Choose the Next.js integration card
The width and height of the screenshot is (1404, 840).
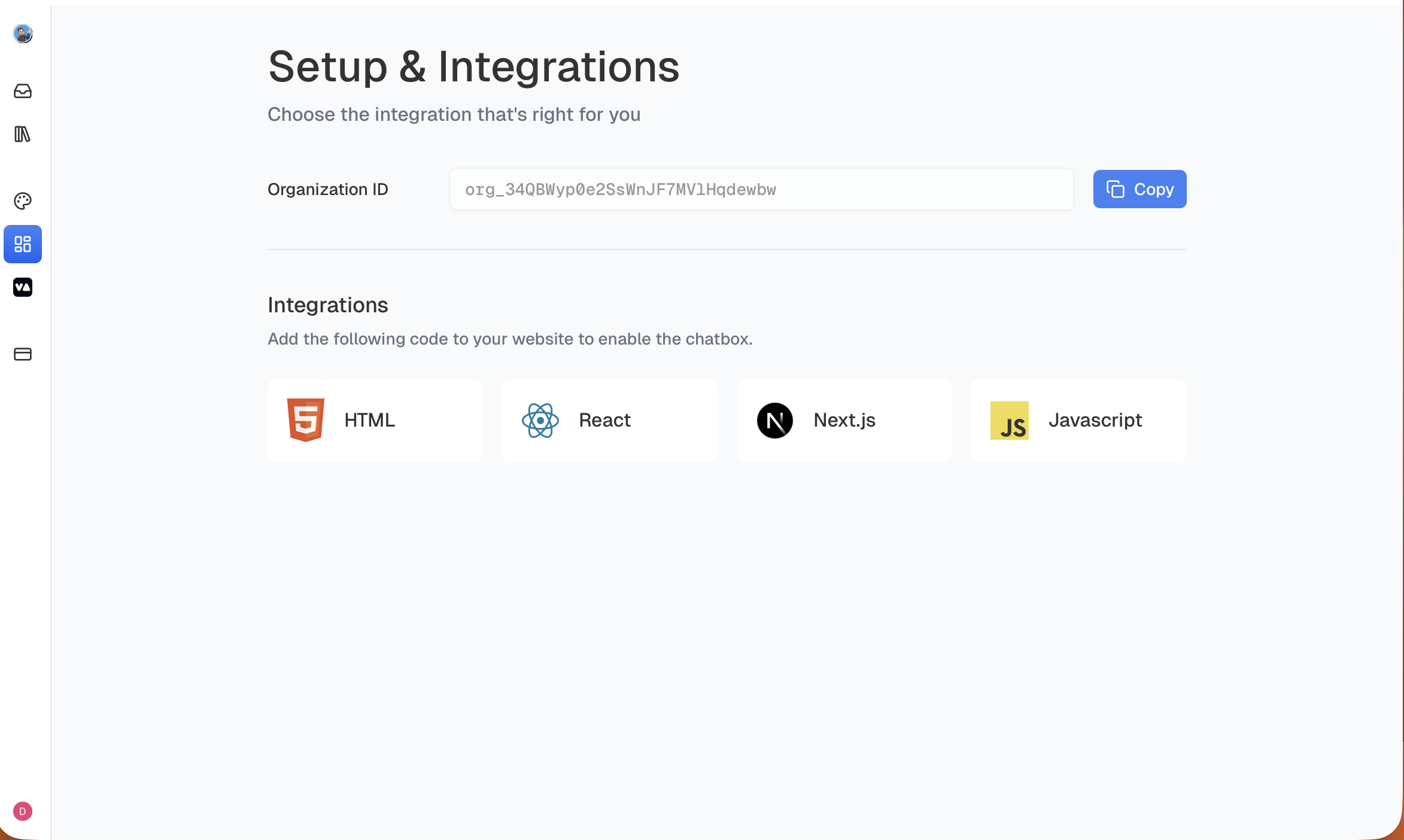tap(844, 420)
